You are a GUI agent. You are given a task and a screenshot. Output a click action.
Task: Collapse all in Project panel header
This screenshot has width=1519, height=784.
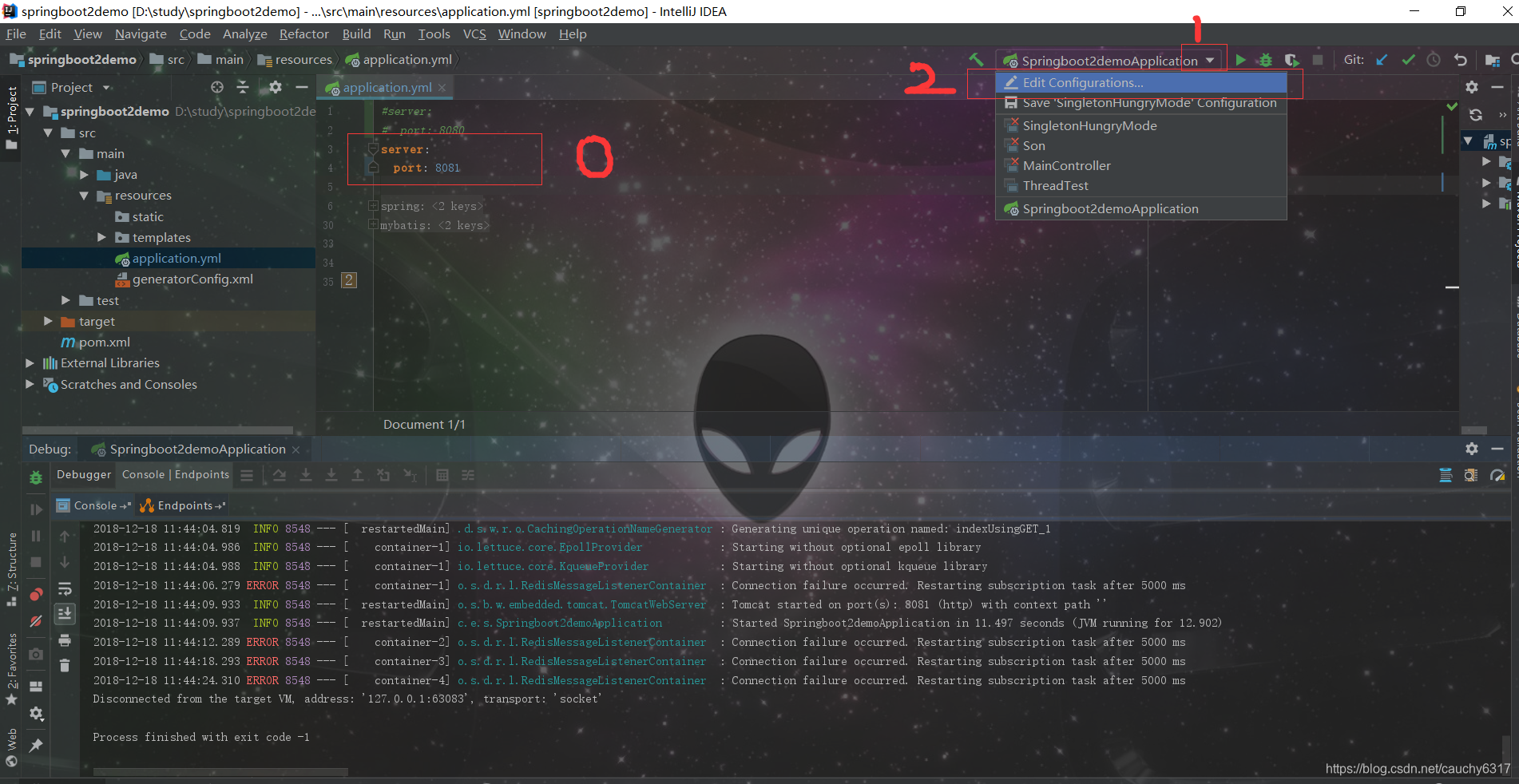tap(243, 87)
